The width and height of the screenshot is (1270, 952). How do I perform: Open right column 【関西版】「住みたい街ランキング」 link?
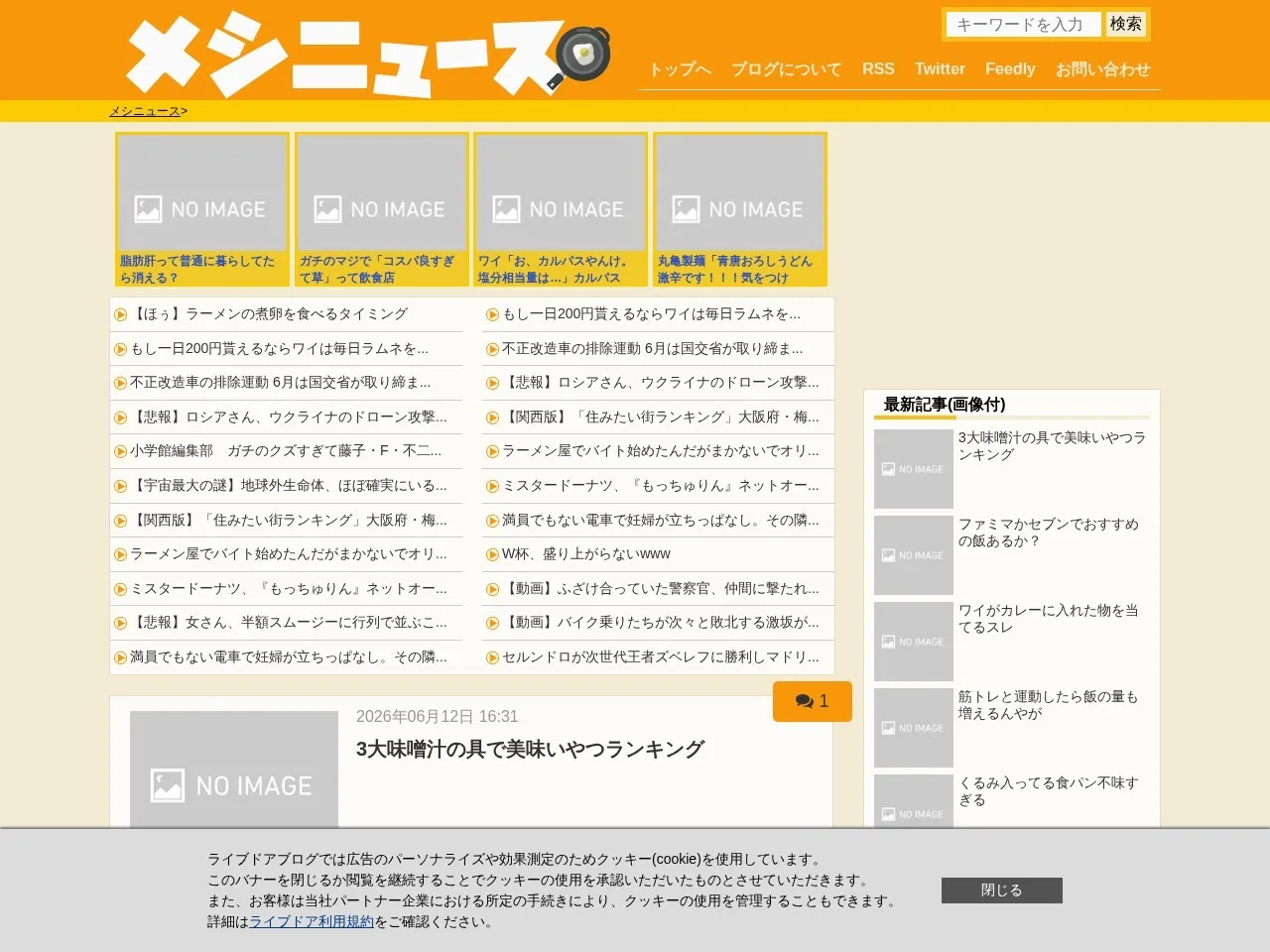point(661,416)
